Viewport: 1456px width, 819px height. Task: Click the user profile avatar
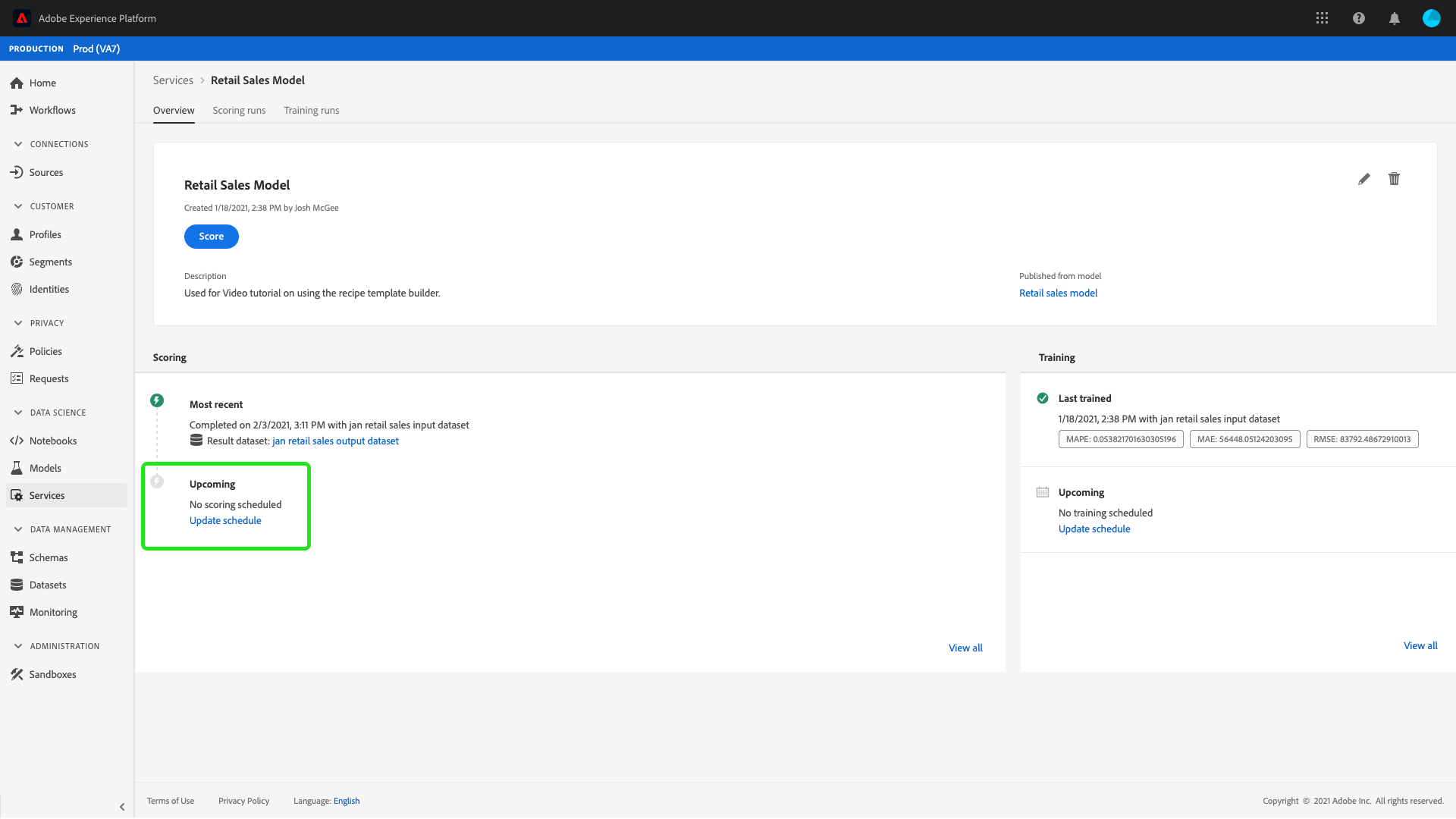coord(1431,18)
